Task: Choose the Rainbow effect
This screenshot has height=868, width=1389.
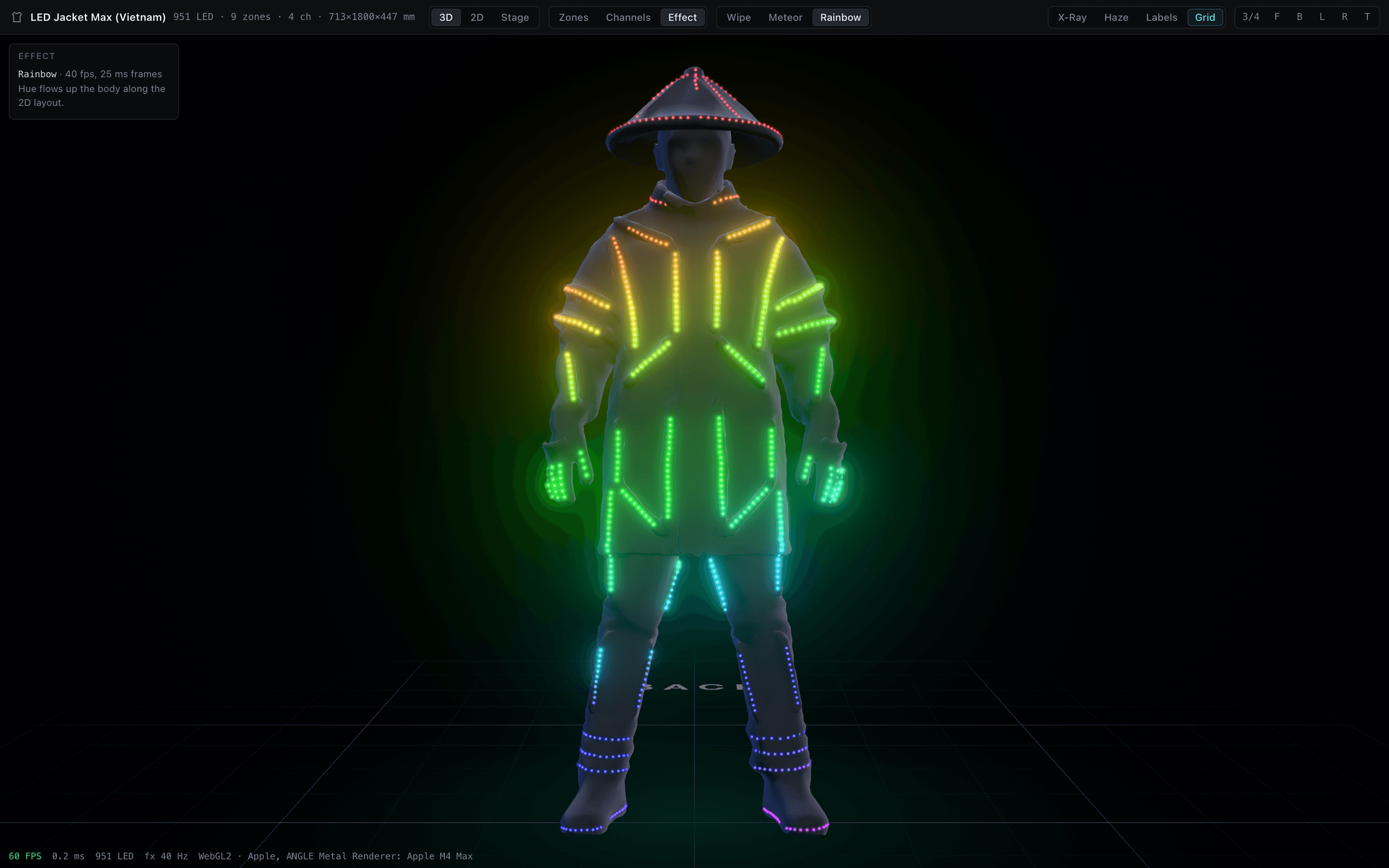Action: [840, 17]
